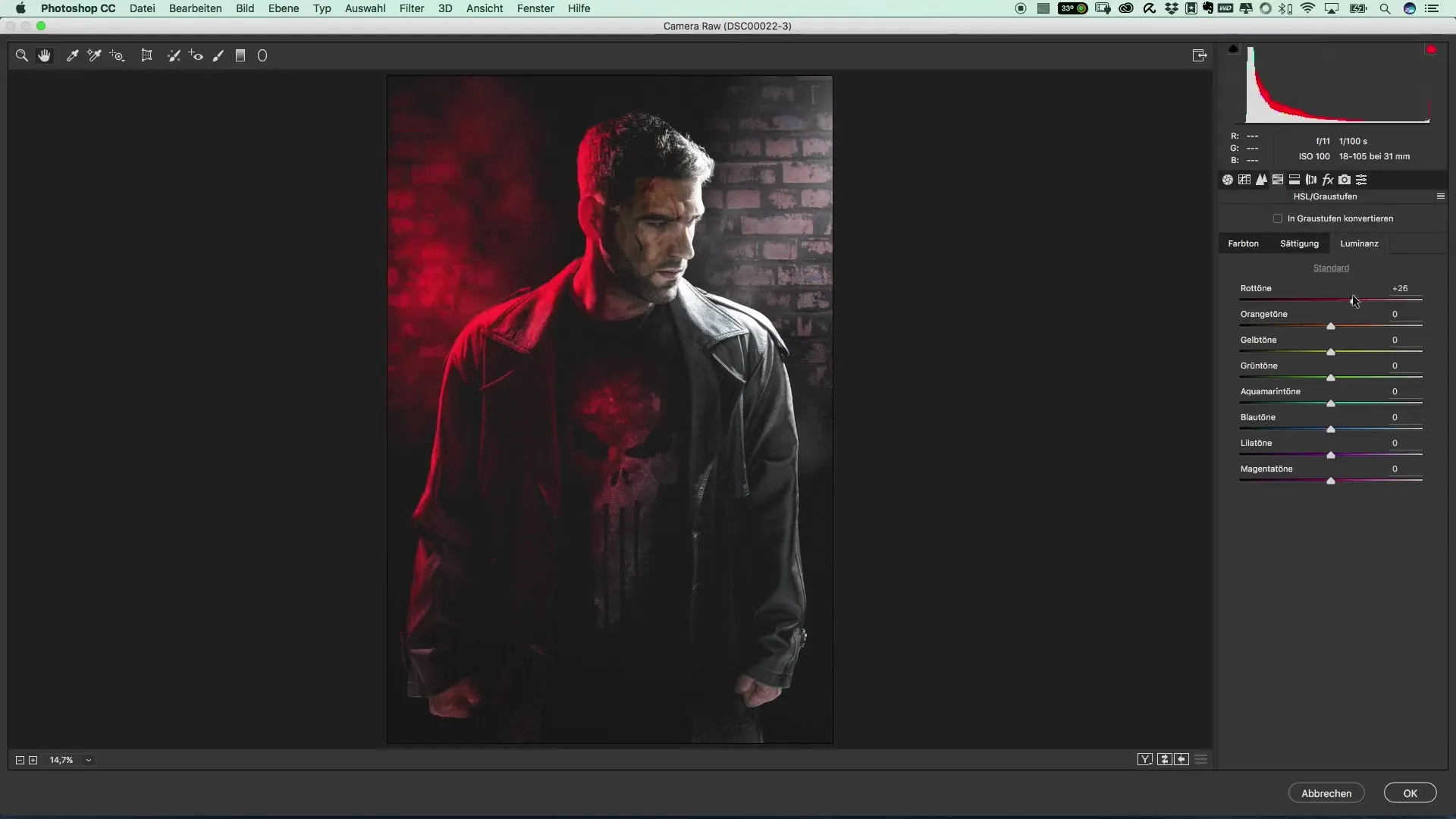Select the Radial Filter tool
This screenshot has width=1456, height=819.
pyautogui.click(x=262, y=55)
